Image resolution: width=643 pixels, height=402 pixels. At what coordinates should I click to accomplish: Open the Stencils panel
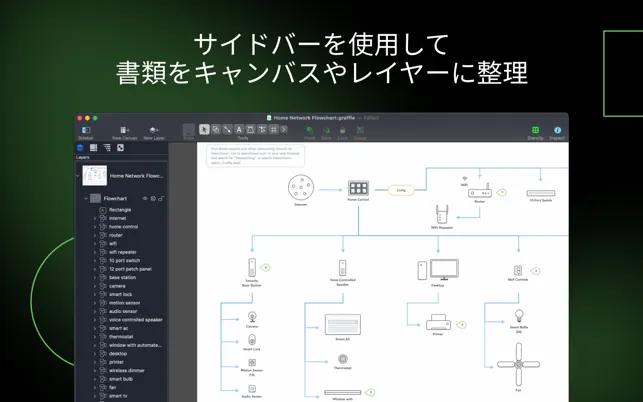pos(535,132)
